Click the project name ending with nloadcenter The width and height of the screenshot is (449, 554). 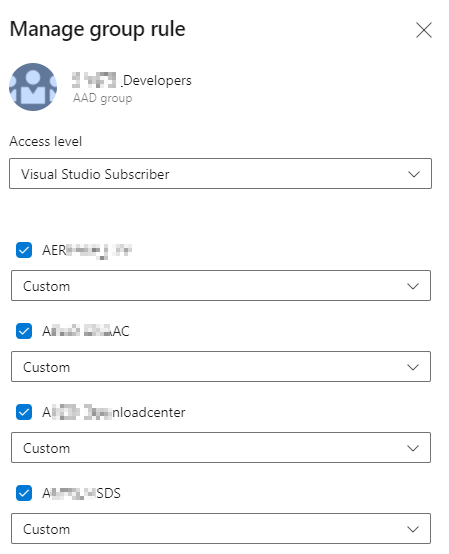114,412
